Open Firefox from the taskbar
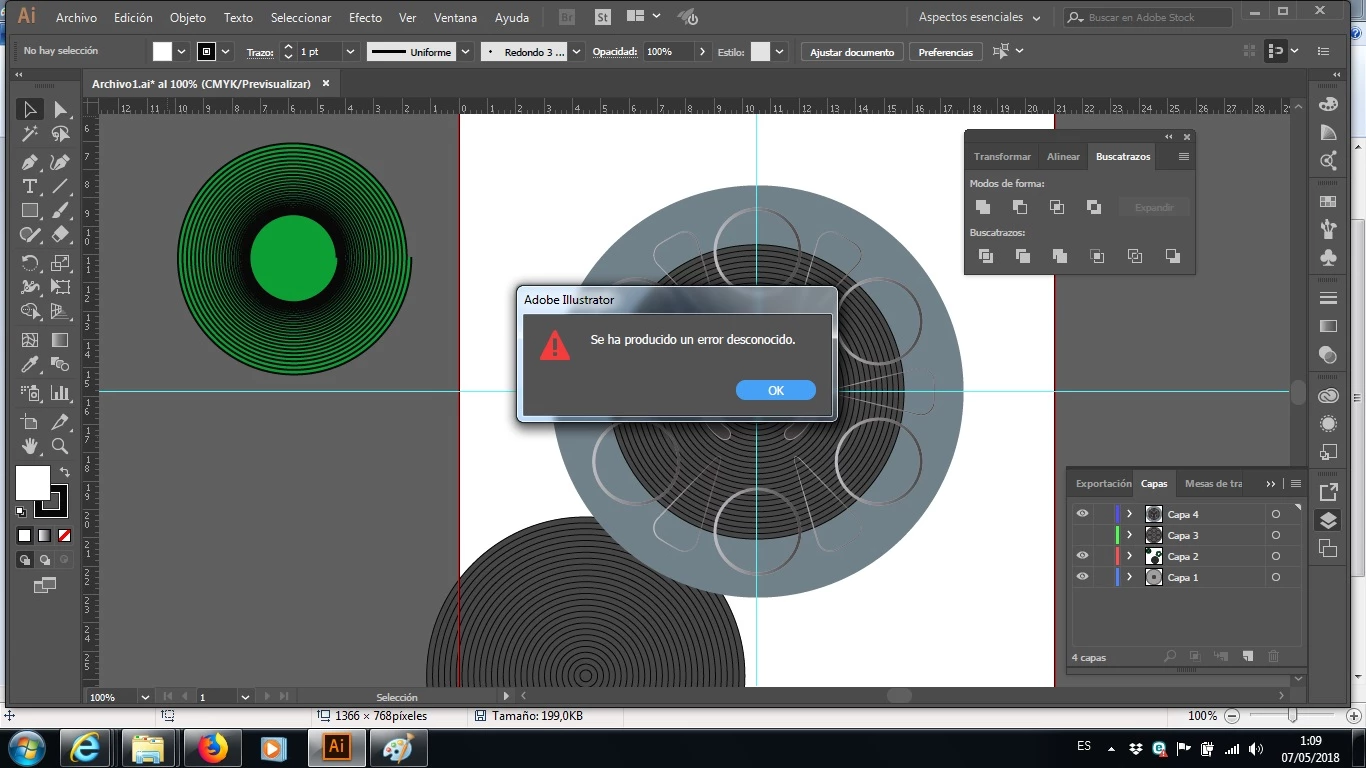Image resolution: width=1366 pixels, height=768 pixels. pyautogui.click(x=211, y=747)
